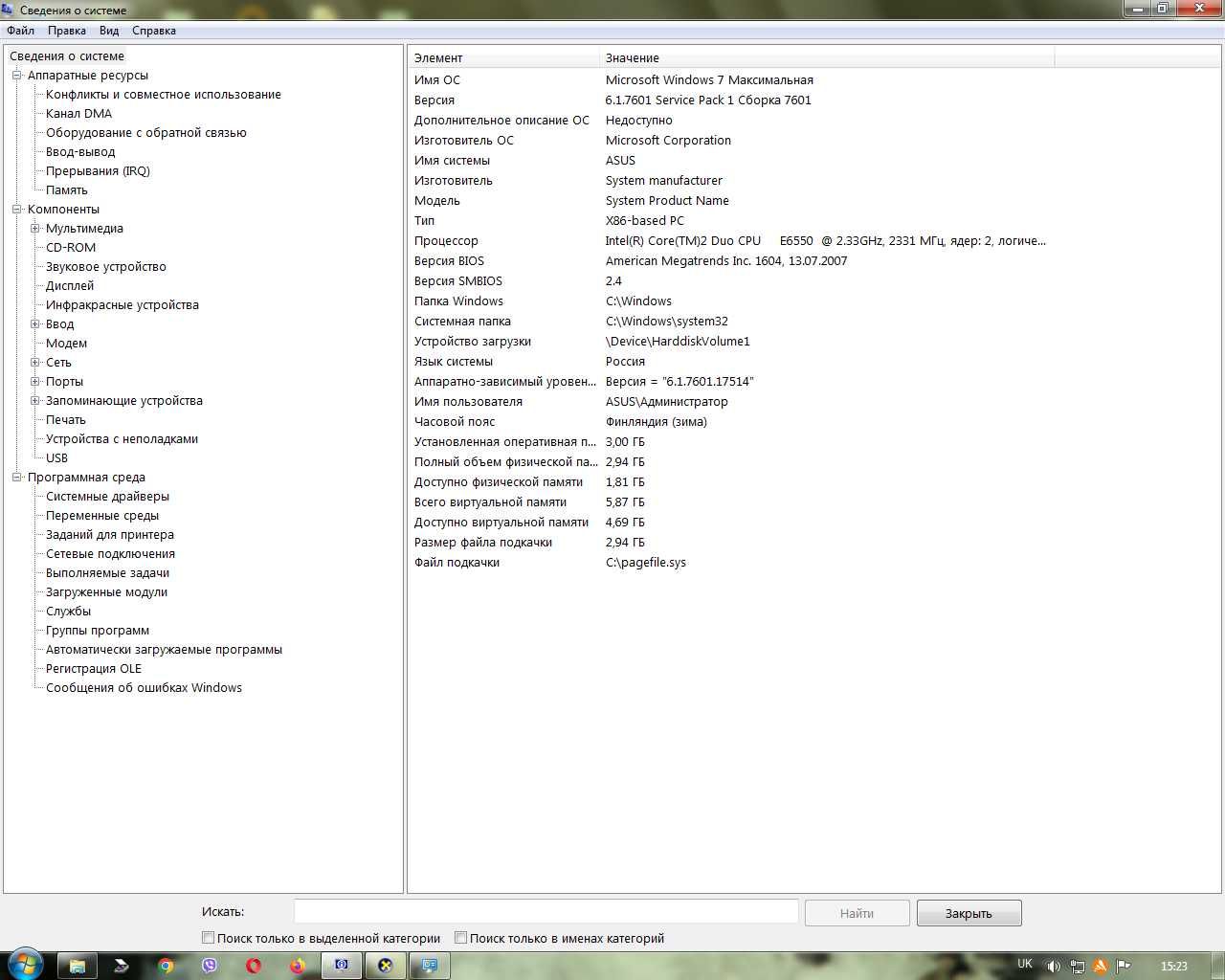The height and width of the screenshot is (980, 1225).
Task: Expand the 'Порты' tree node
Action: 35,382
